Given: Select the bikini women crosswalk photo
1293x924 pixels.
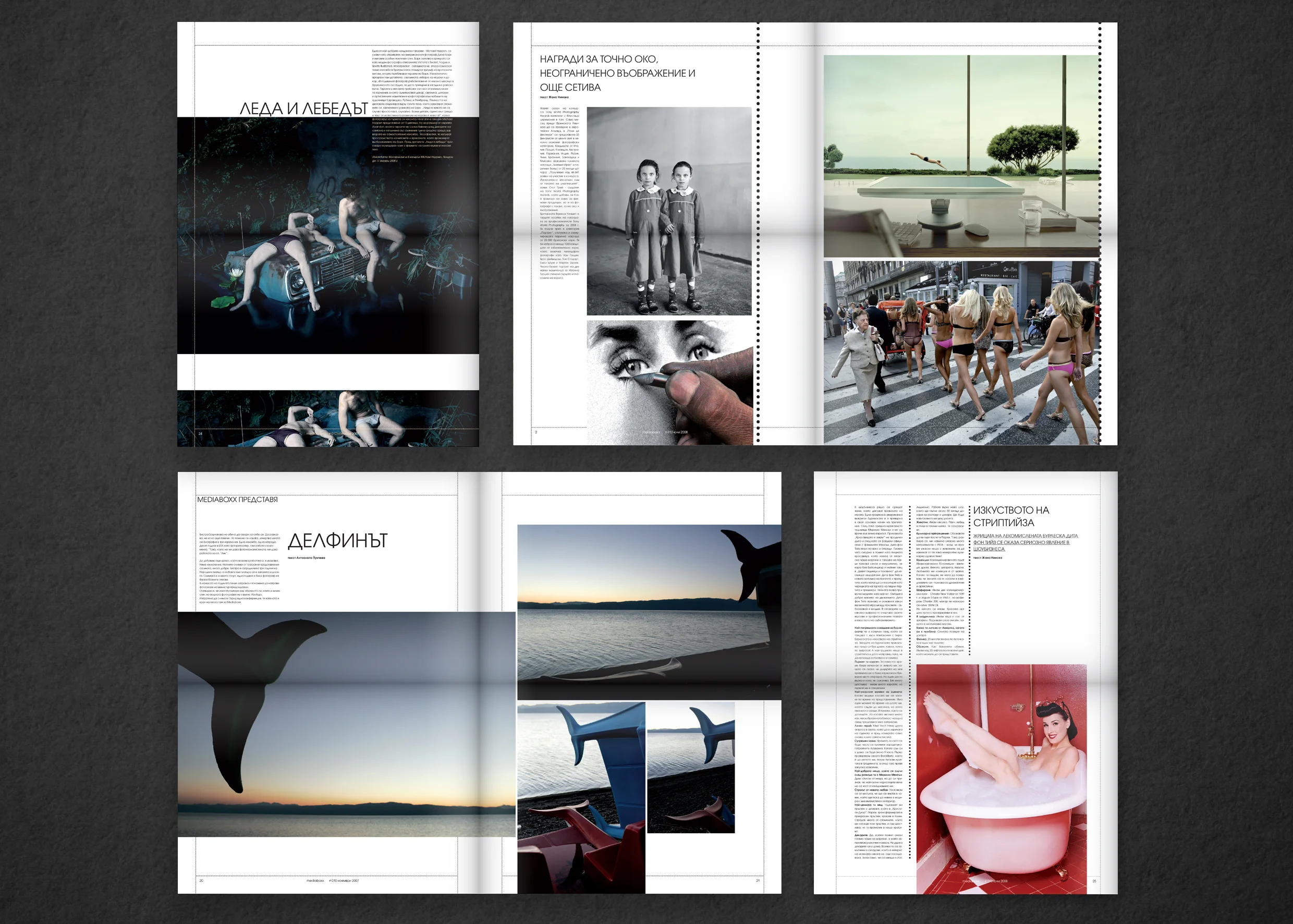Looking at the screenshot, I should click(961, 353).
